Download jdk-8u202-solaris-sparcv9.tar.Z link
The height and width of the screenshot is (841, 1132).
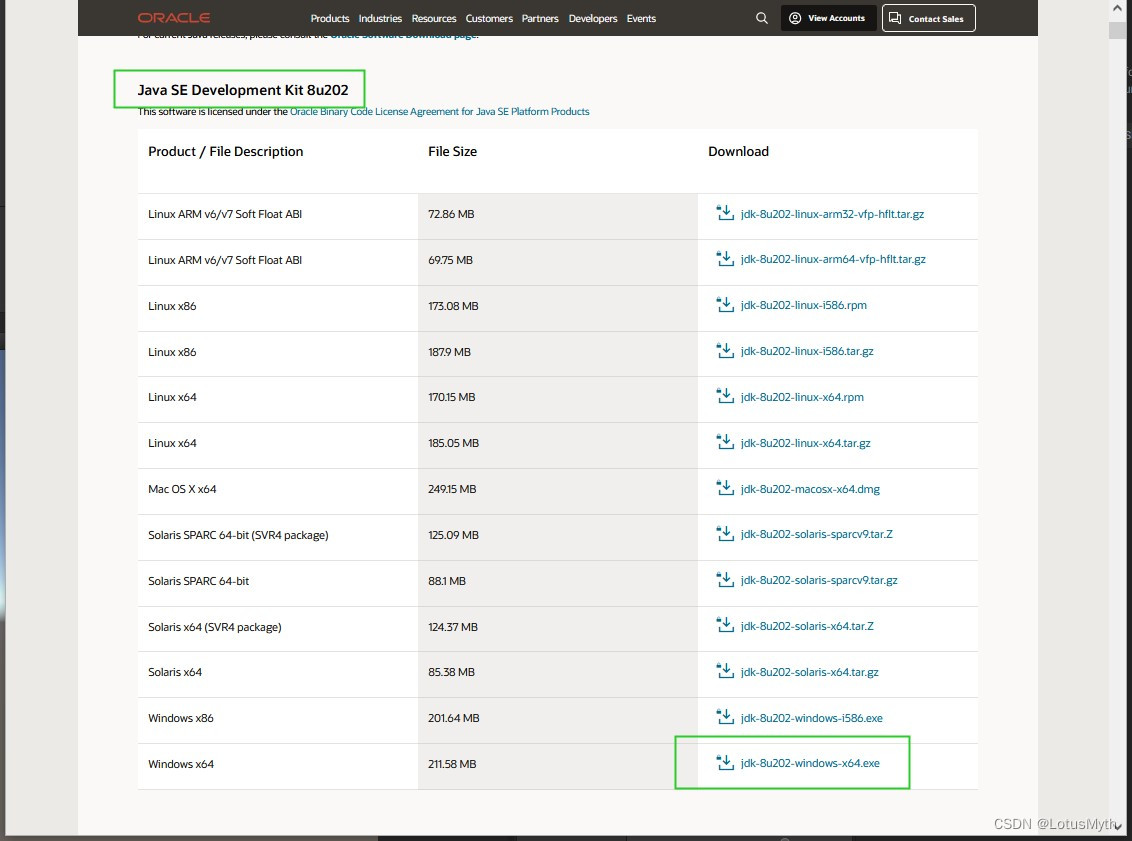[817, 534]
